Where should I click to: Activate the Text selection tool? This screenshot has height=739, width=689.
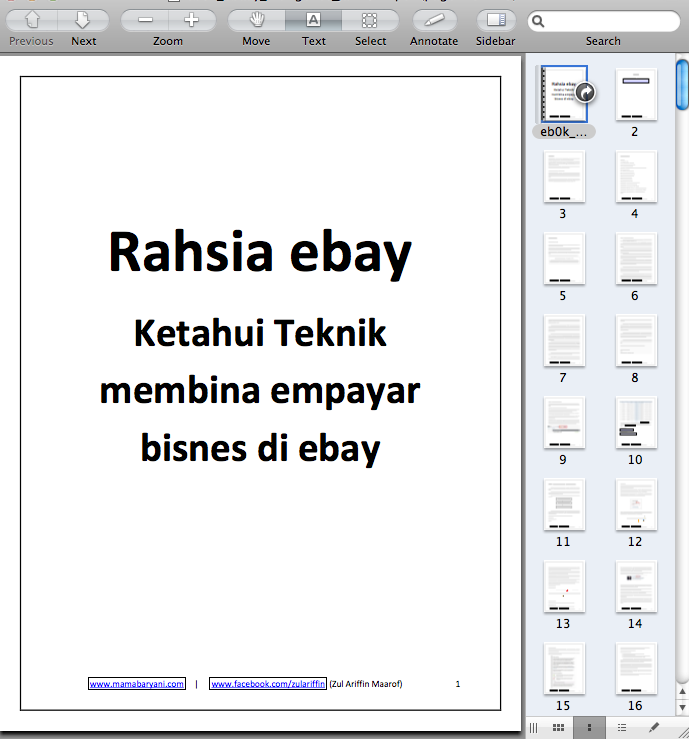click(313, 20)
